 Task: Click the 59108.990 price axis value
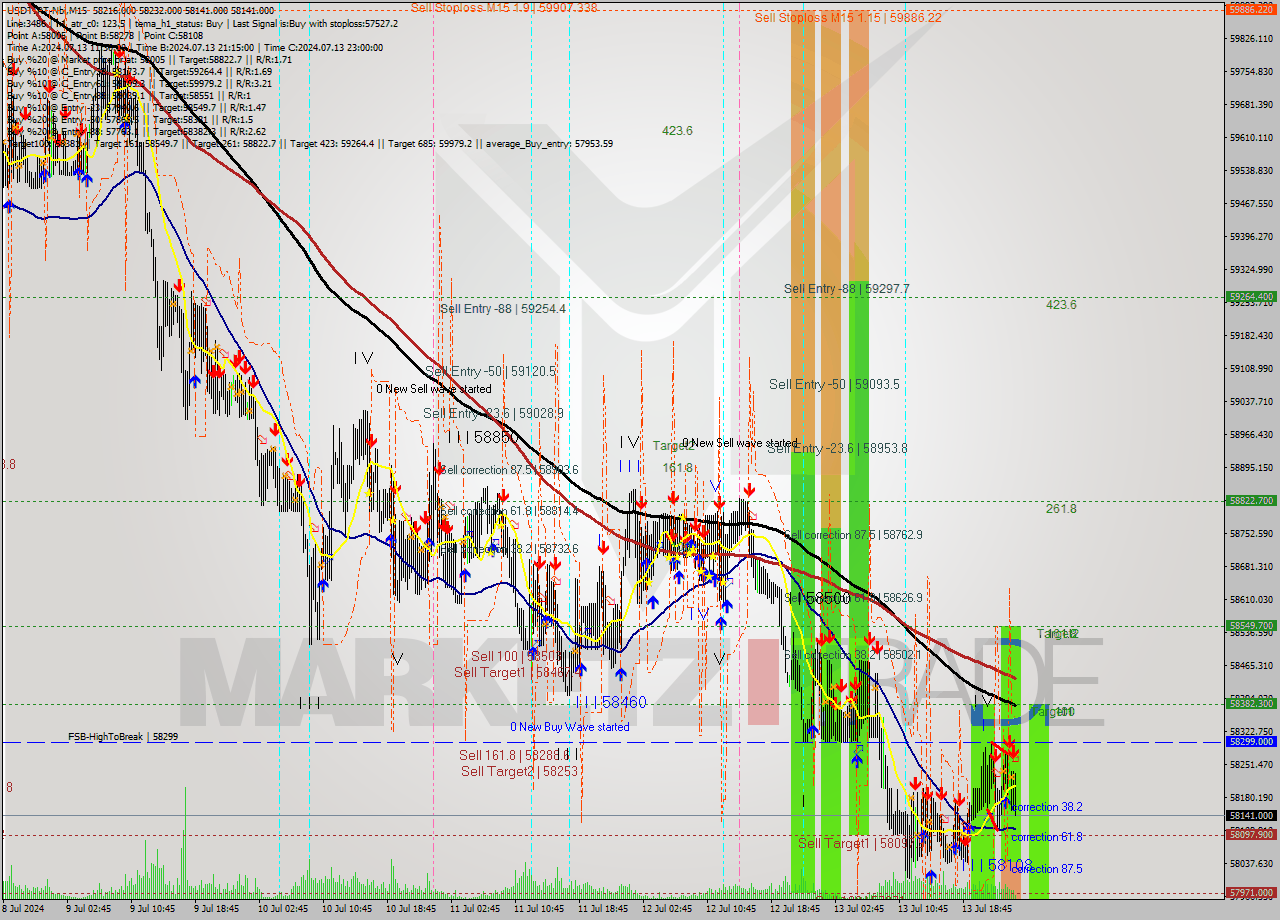point(1251,368)
